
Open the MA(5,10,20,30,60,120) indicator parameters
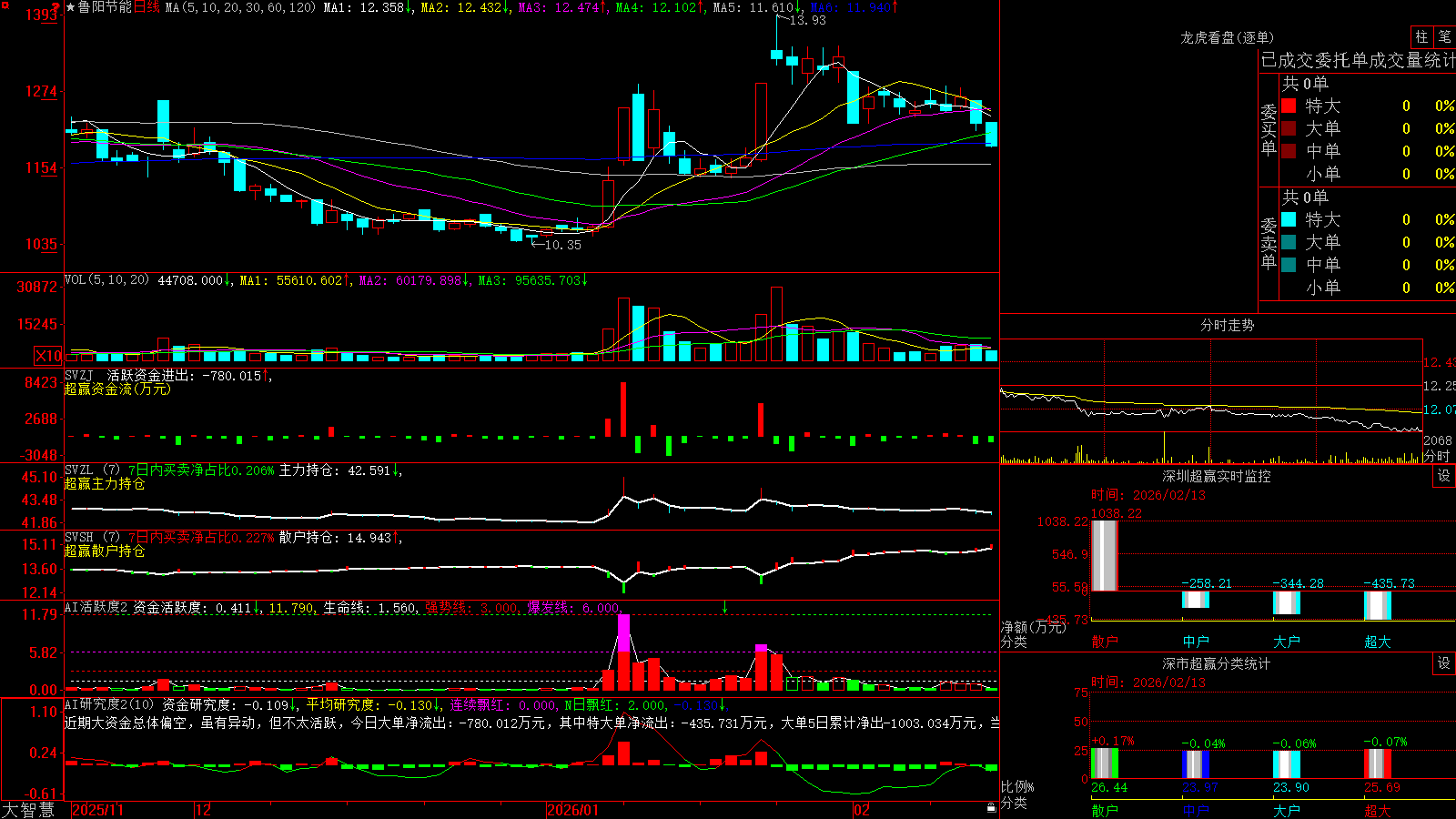coord(240,7)
